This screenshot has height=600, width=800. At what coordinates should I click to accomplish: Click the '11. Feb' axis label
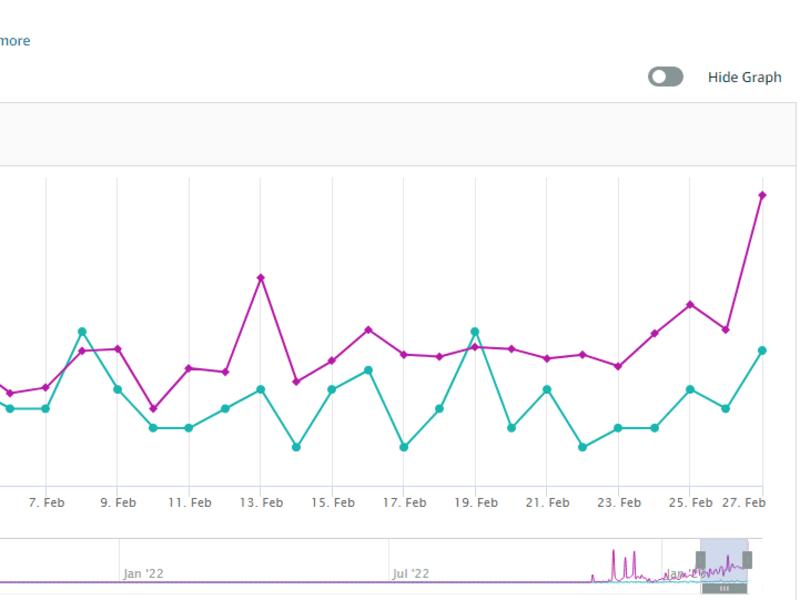click(190, 503)
